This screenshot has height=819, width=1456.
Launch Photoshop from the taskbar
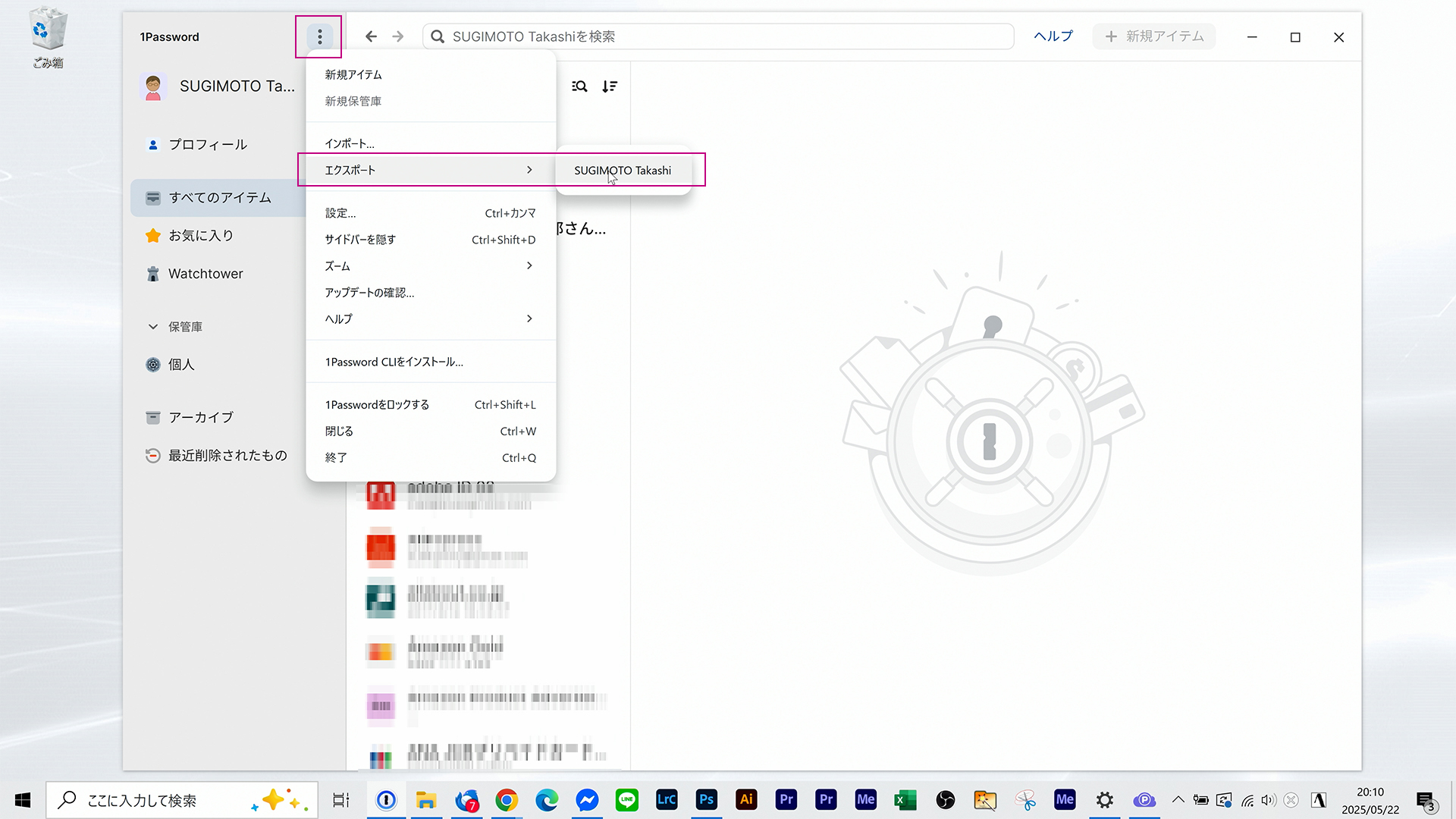tap(707, 800)
